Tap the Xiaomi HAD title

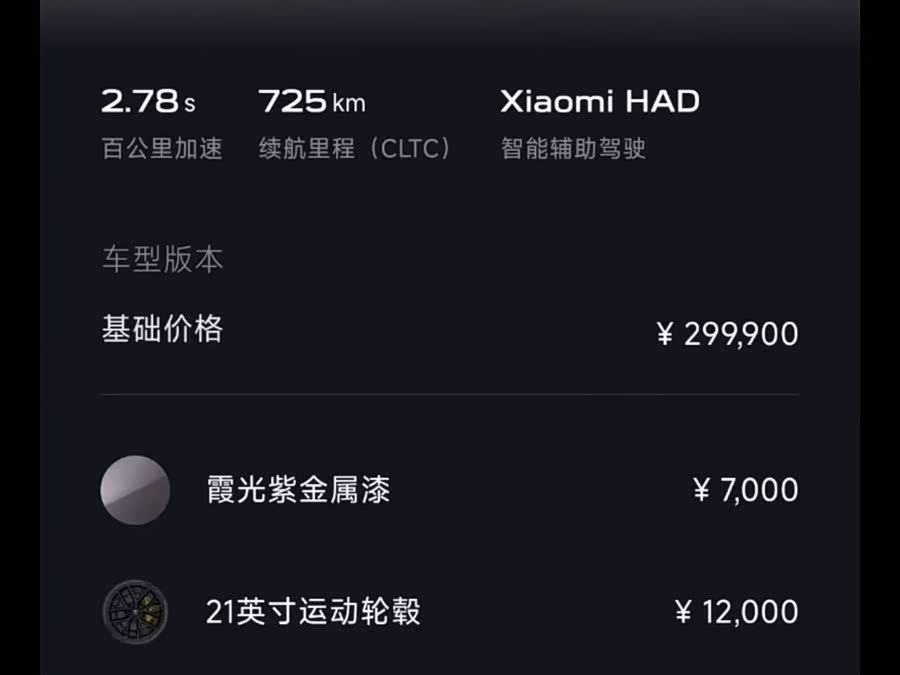click(x=599, y=101)
